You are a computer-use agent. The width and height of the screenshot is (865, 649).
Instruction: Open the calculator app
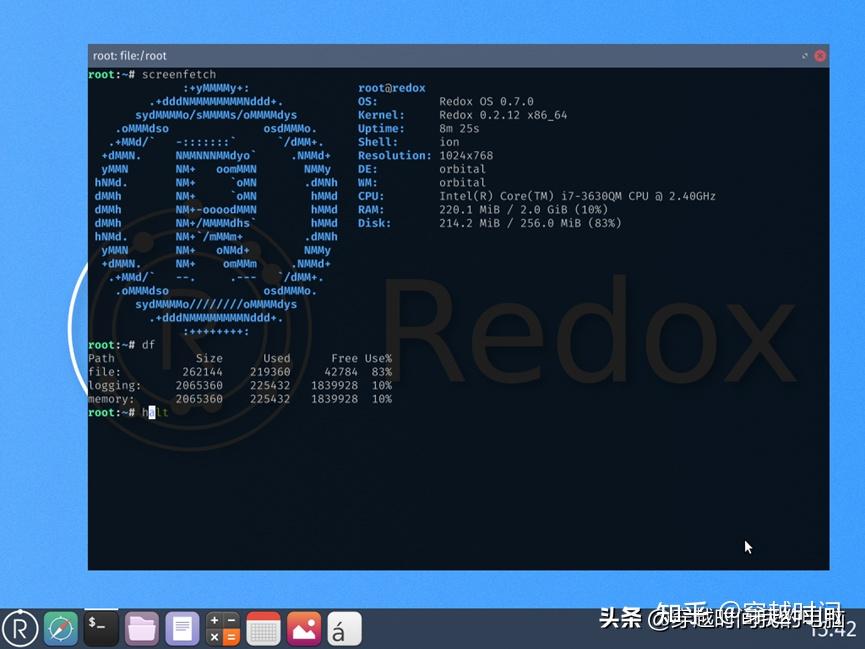[x=222, y=628]
